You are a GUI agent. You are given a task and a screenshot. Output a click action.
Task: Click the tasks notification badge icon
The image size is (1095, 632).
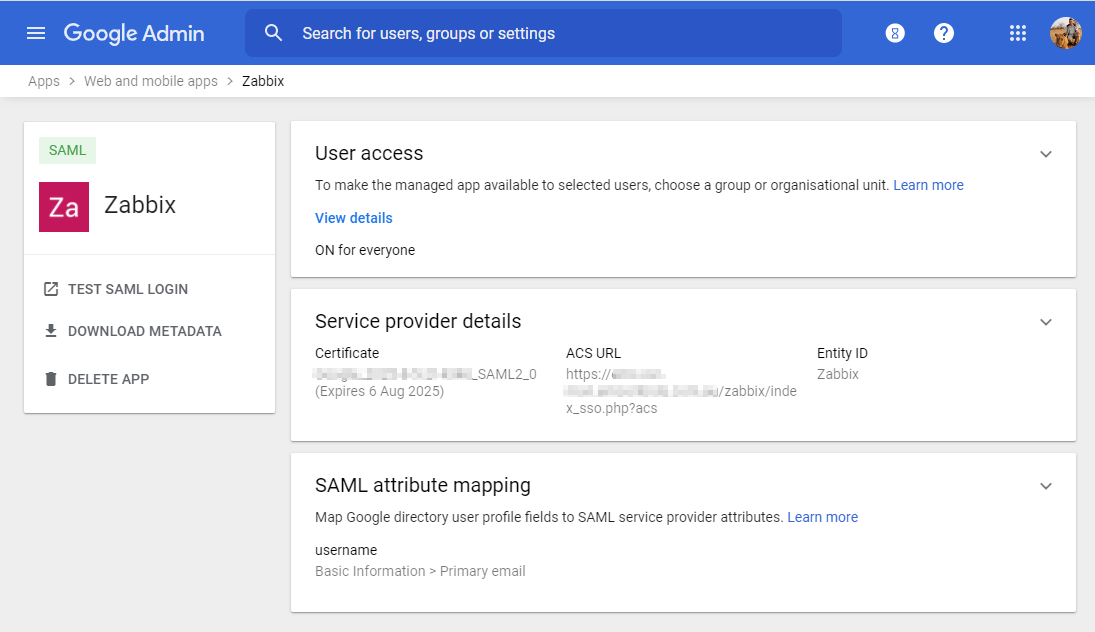tap(894, 32)
